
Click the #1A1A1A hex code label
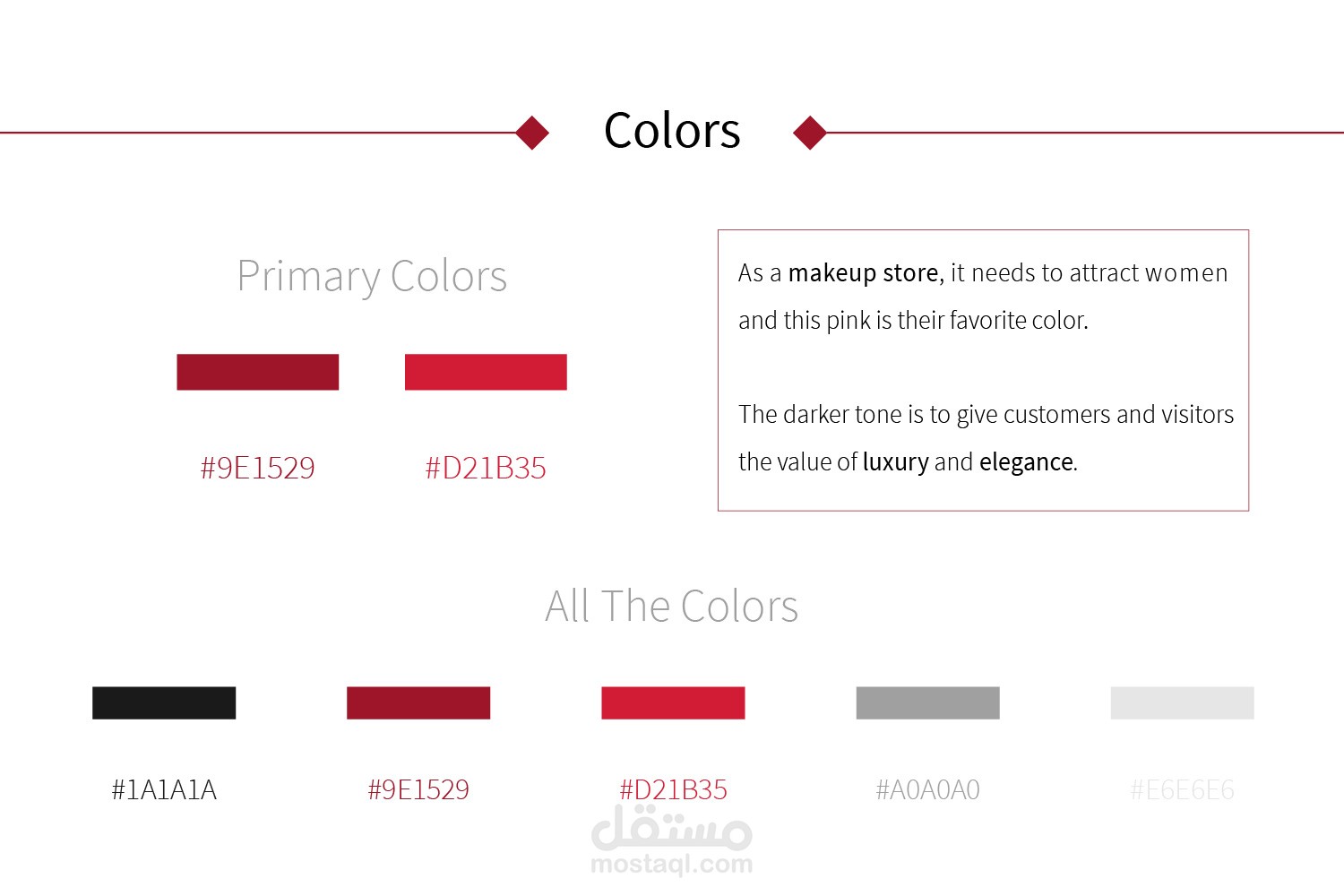point(164,789)
